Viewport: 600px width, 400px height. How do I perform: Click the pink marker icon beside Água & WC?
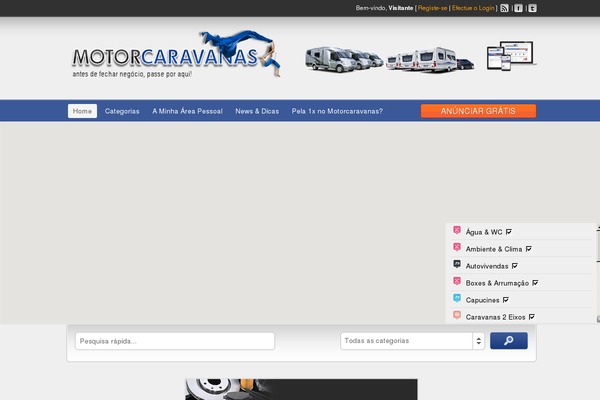[457, 230]
